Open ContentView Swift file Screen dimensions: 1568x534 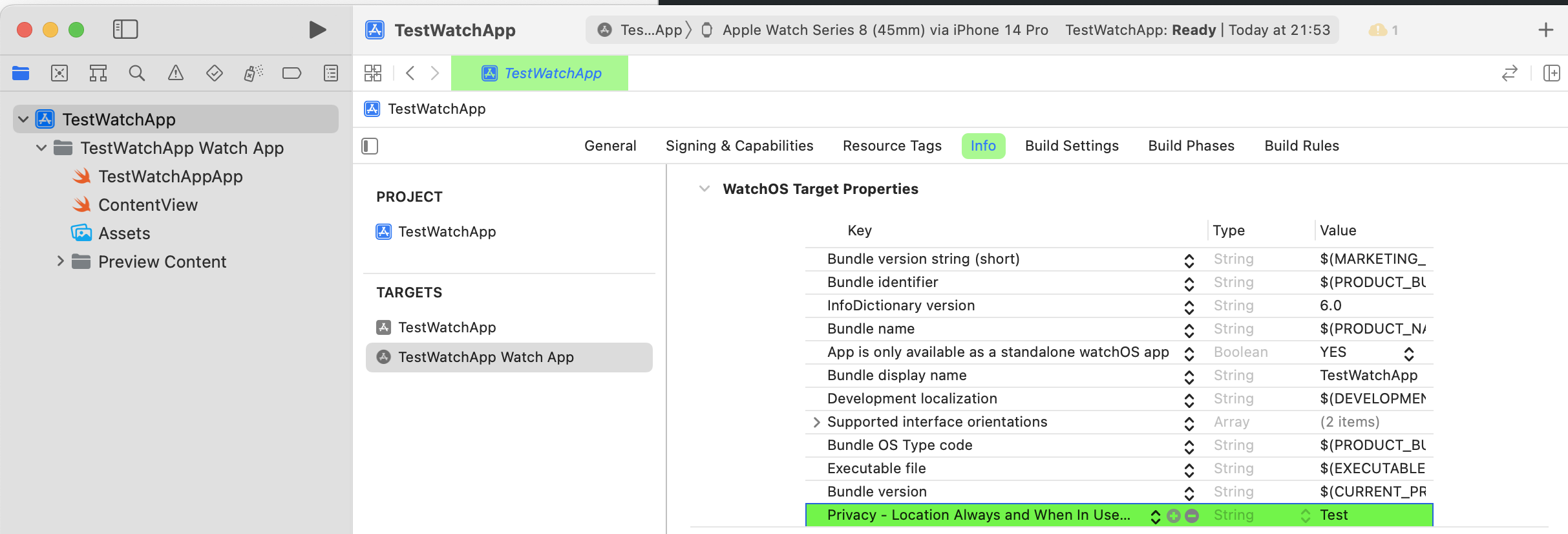pyautogui.click(x=148, y=205)
